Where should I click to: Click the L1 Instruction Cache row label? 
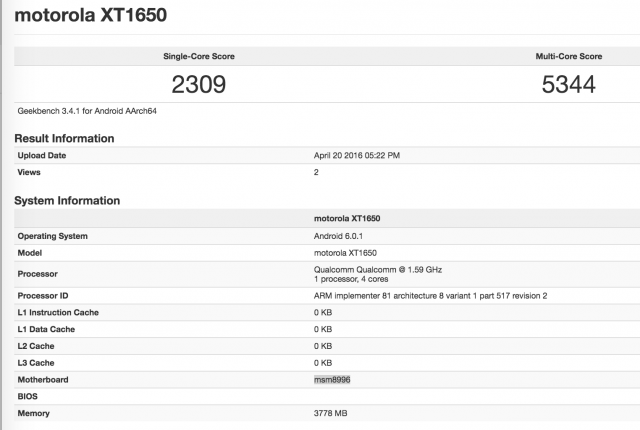[58, 313]
